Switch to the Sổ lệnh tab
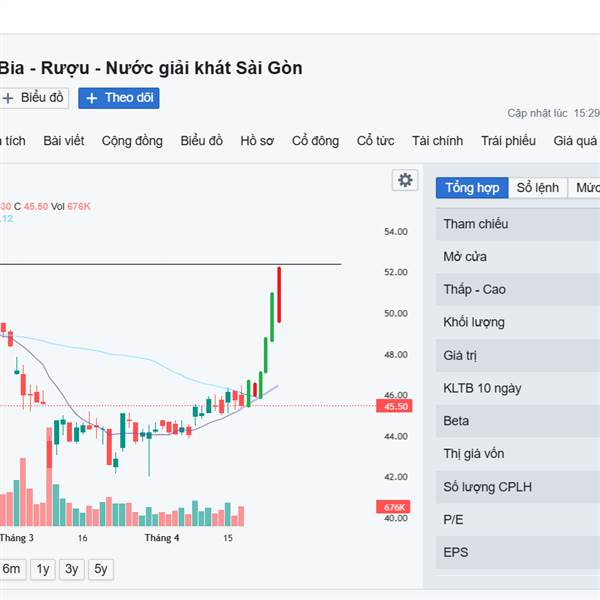This screenshot has height=600, width=600. pyautogui.click(x=538, y=188)
